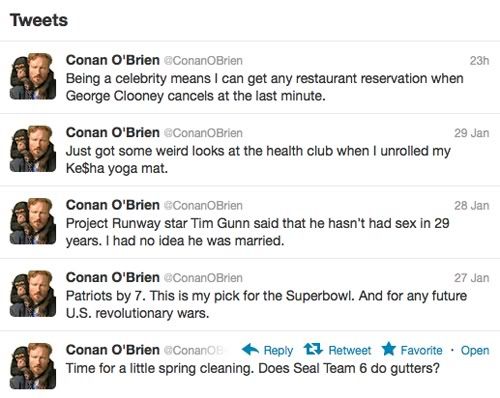Image resolution: width=500 pixels, height=398 pixels.
Task: Click the 29 Jan timestamp
Action: click(x=472, y=133)
